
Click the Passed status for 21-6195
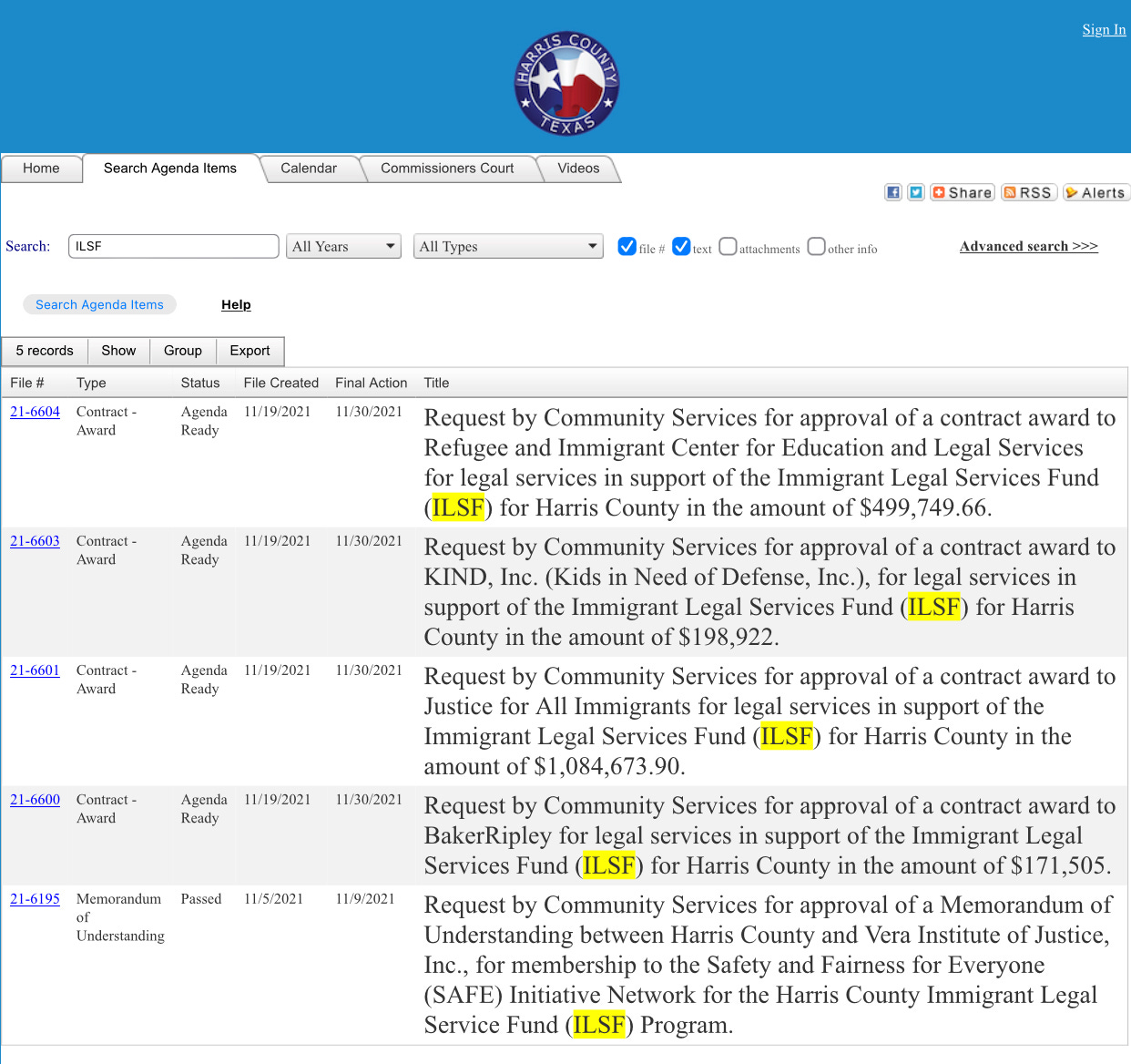point(201,899)
